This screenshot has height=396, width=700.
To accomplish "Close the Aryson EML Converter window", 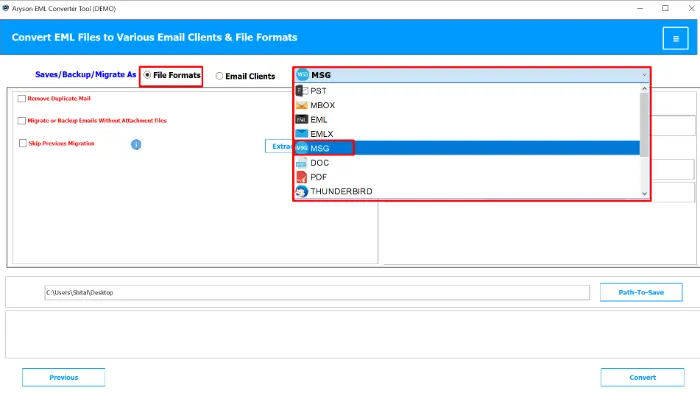I will tap(691, 8).
